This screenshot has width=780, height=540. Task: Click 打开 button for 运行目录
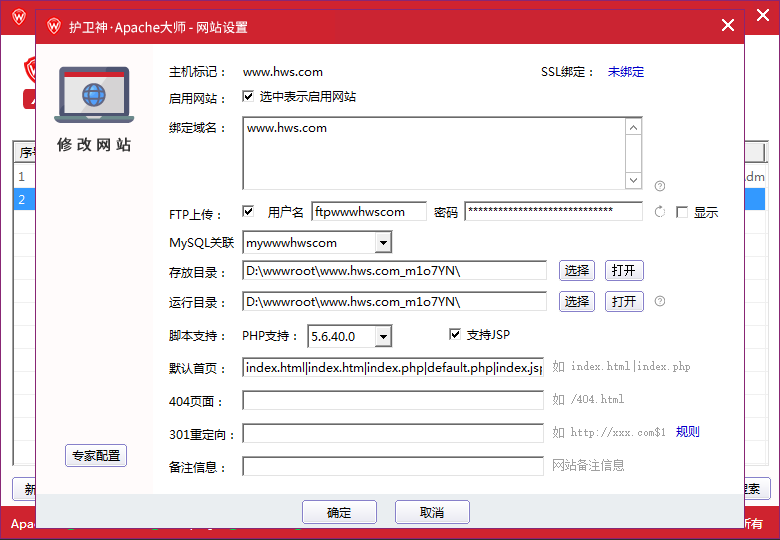click(624, 301)
